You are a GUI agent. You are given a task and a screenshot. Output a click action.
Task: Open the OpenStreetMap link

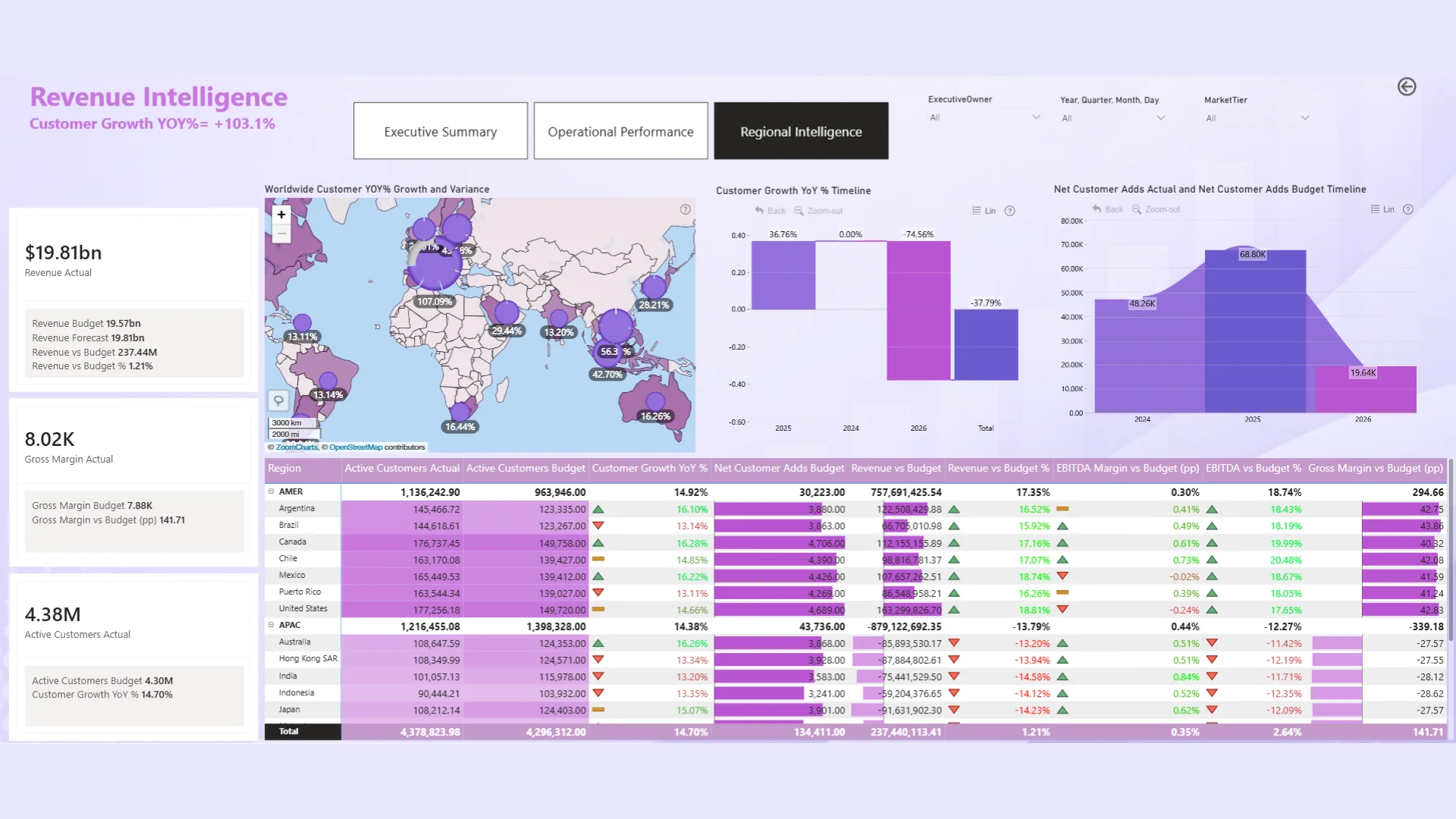click(x=355, y=447)
